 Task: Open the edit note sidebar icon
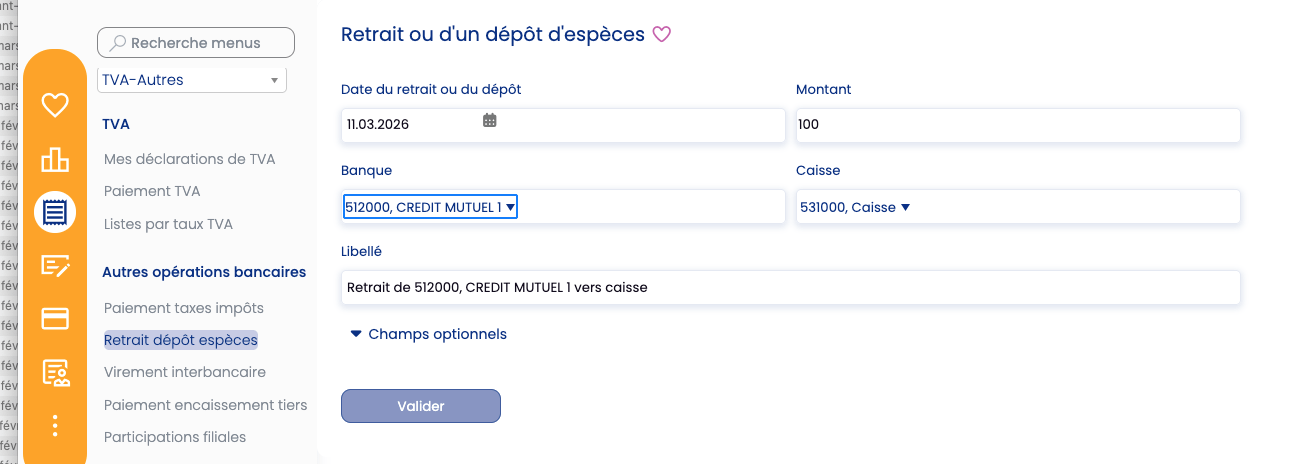pyautogui.click(x=54, y=265)
